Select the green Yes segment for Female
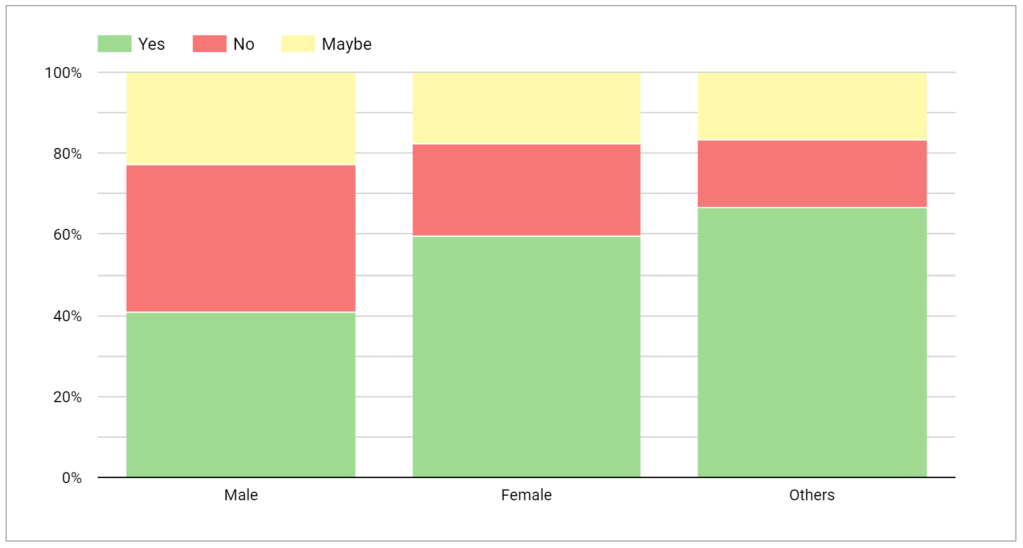Screen dimensions: 1023x548 click(x=526, y=356)
